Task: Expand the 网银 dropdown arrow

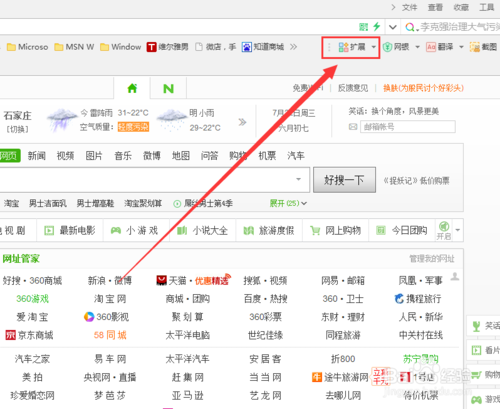Action: 417,47
